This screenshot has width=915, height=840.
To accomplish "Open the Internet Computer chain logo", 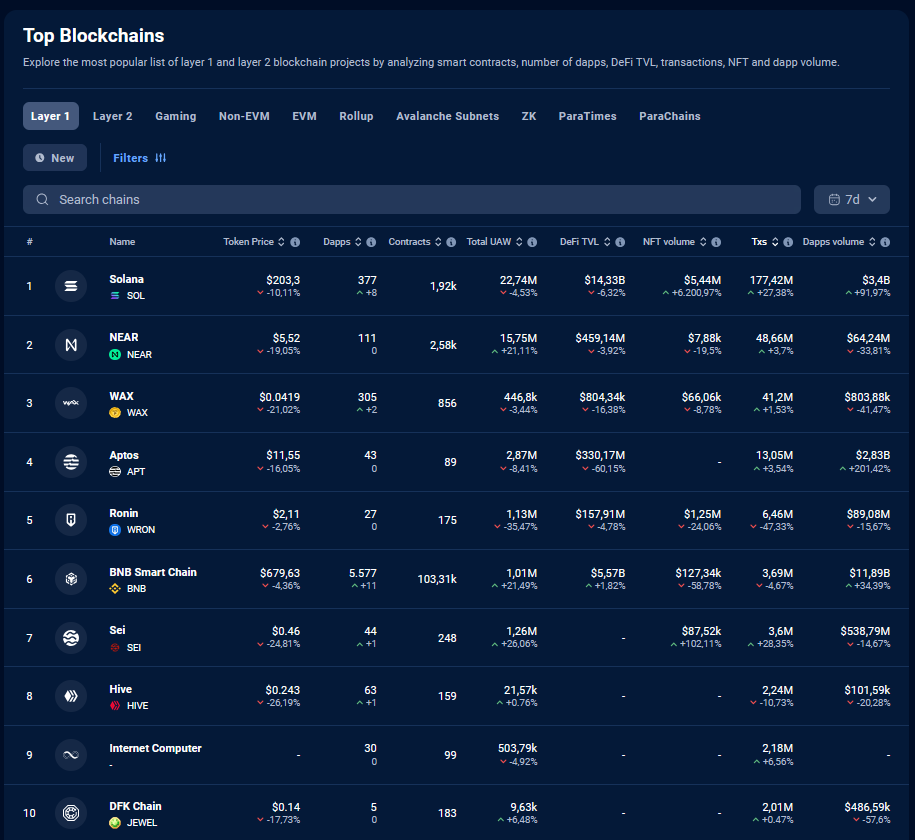I will pos(71,755).
